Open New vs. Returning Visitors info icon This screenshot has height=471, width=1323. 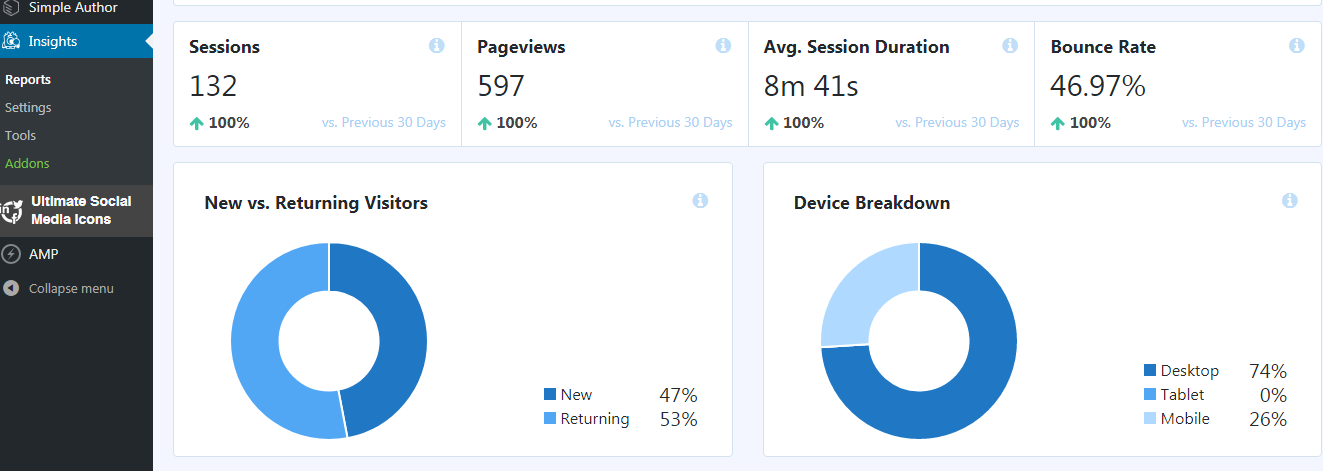[700, 201]
